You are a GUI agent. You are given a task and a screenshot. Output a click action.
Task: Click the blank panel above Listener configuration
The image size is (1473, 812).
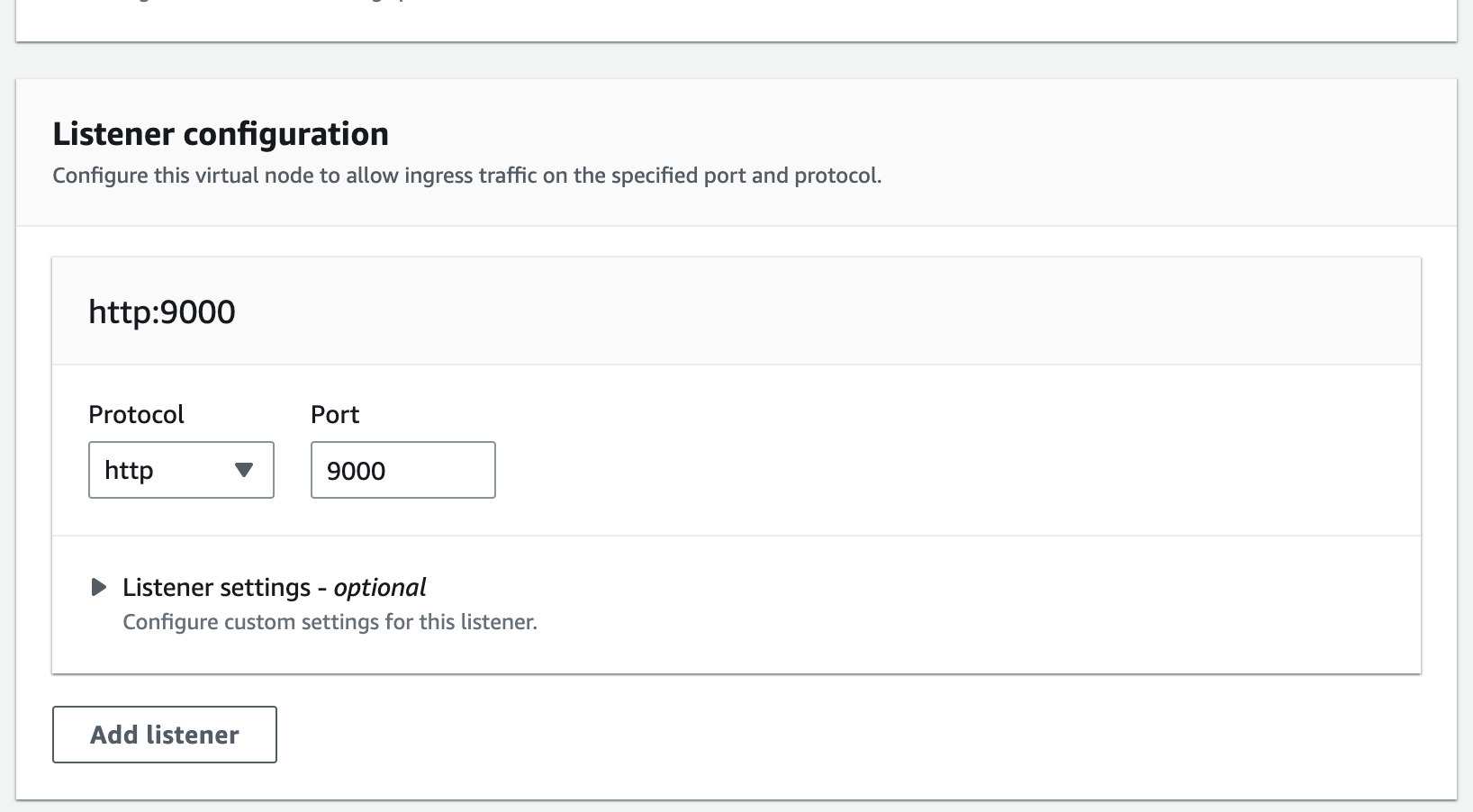click(x=736, y=18)
